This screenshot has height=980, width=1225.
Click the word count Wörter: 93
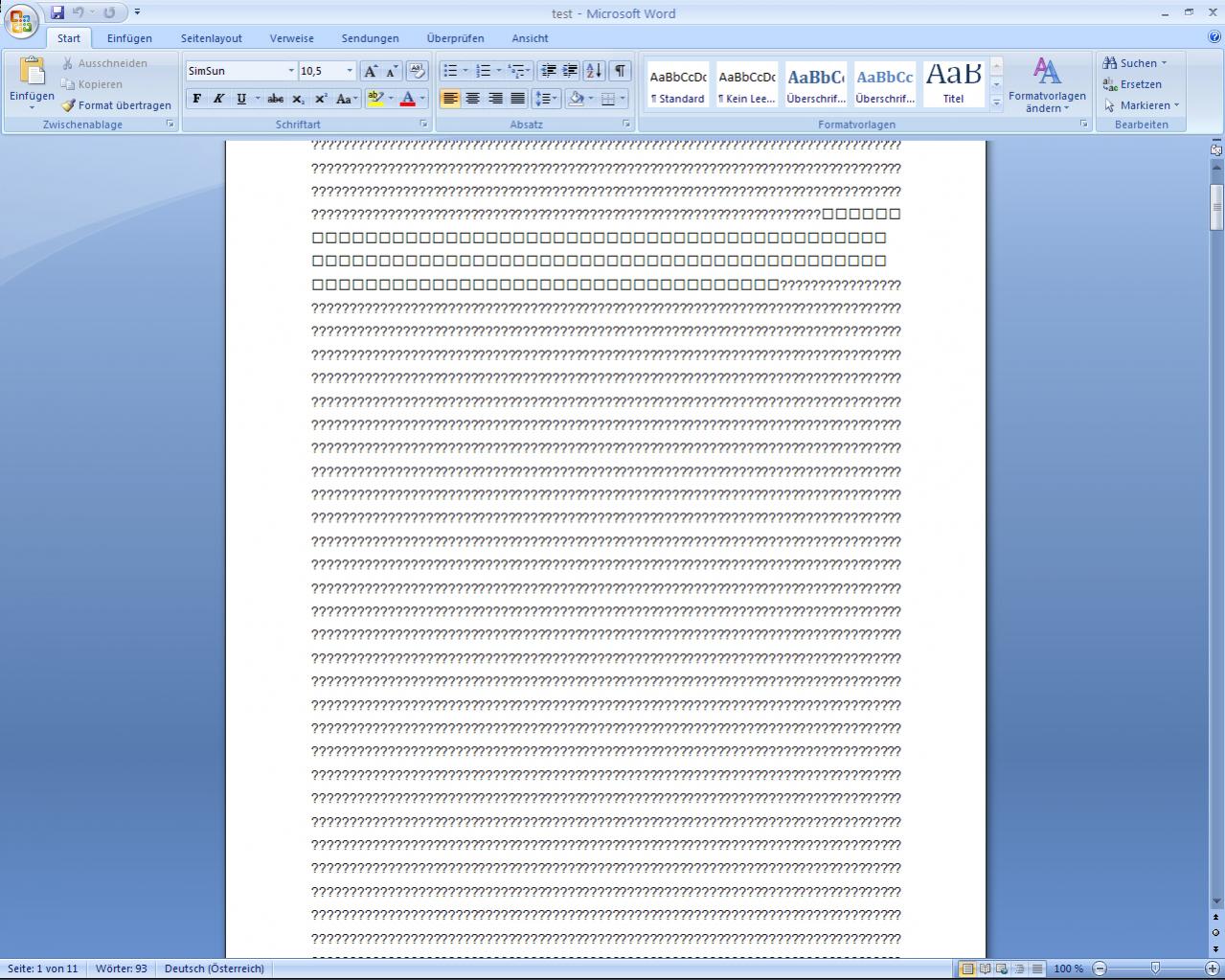pos(122,969)
